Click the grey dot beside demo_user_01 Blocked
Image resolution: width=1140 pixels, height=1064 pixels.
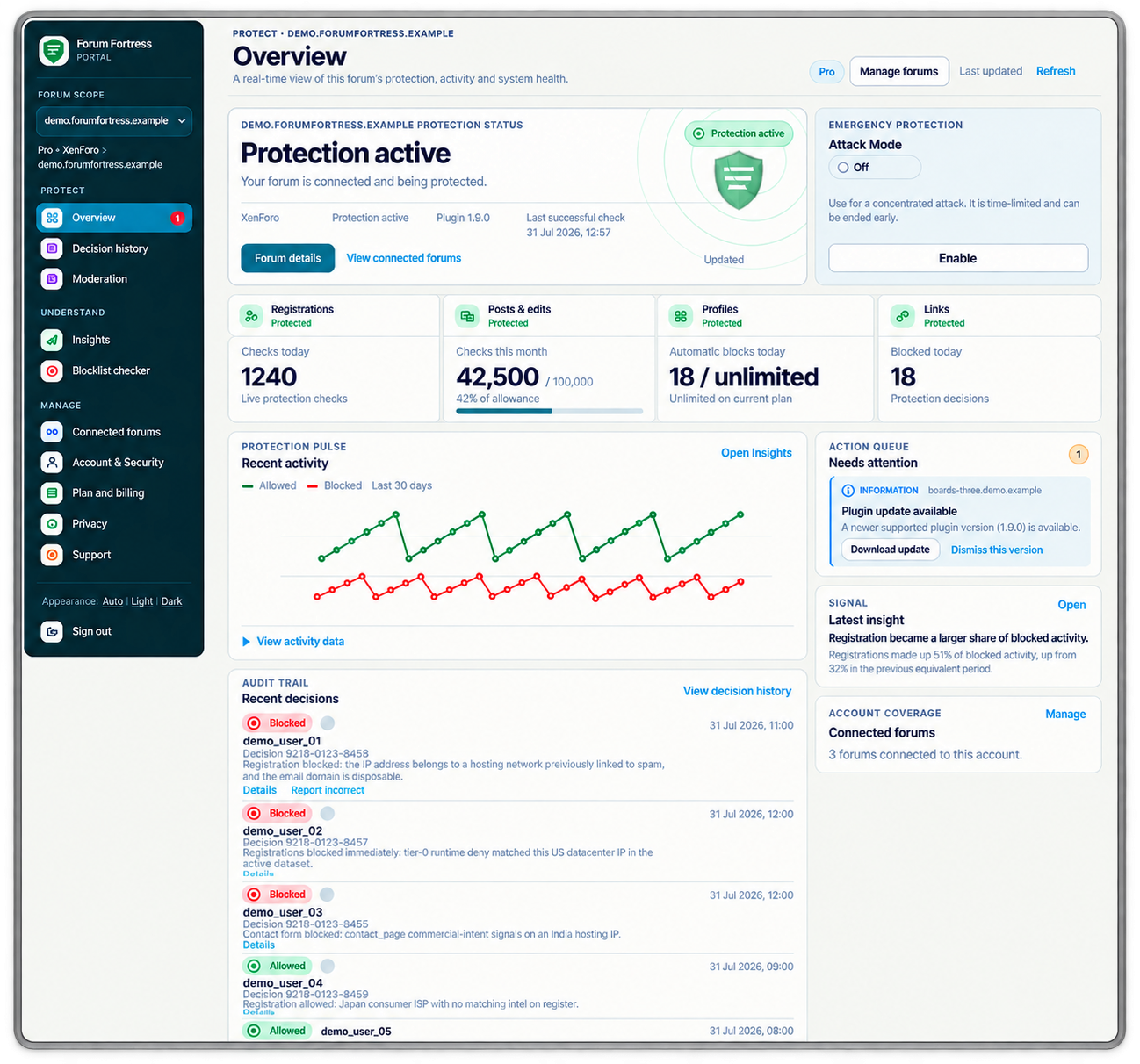[328, 723]
